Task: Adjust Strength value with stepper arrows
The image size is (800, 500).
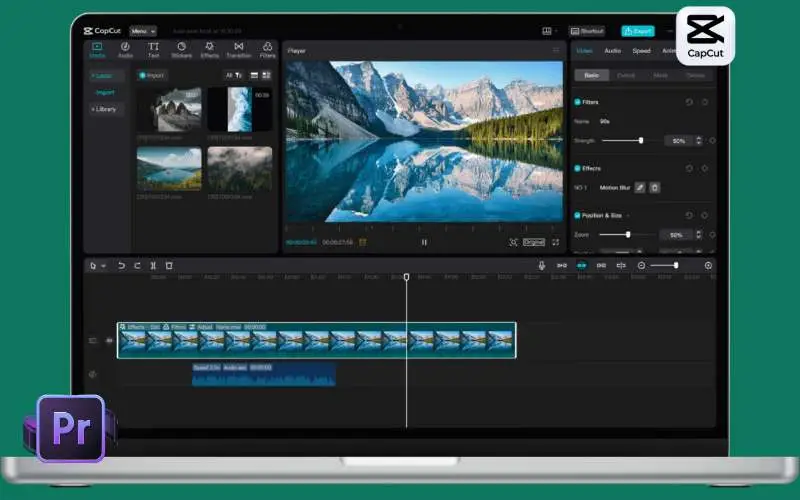Action: point(698,140)
